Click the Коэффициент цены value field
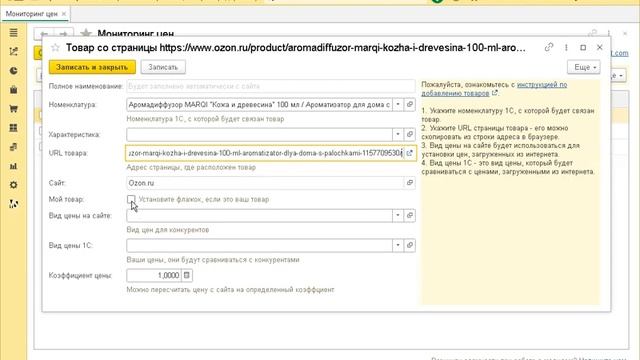 point(154,276)
